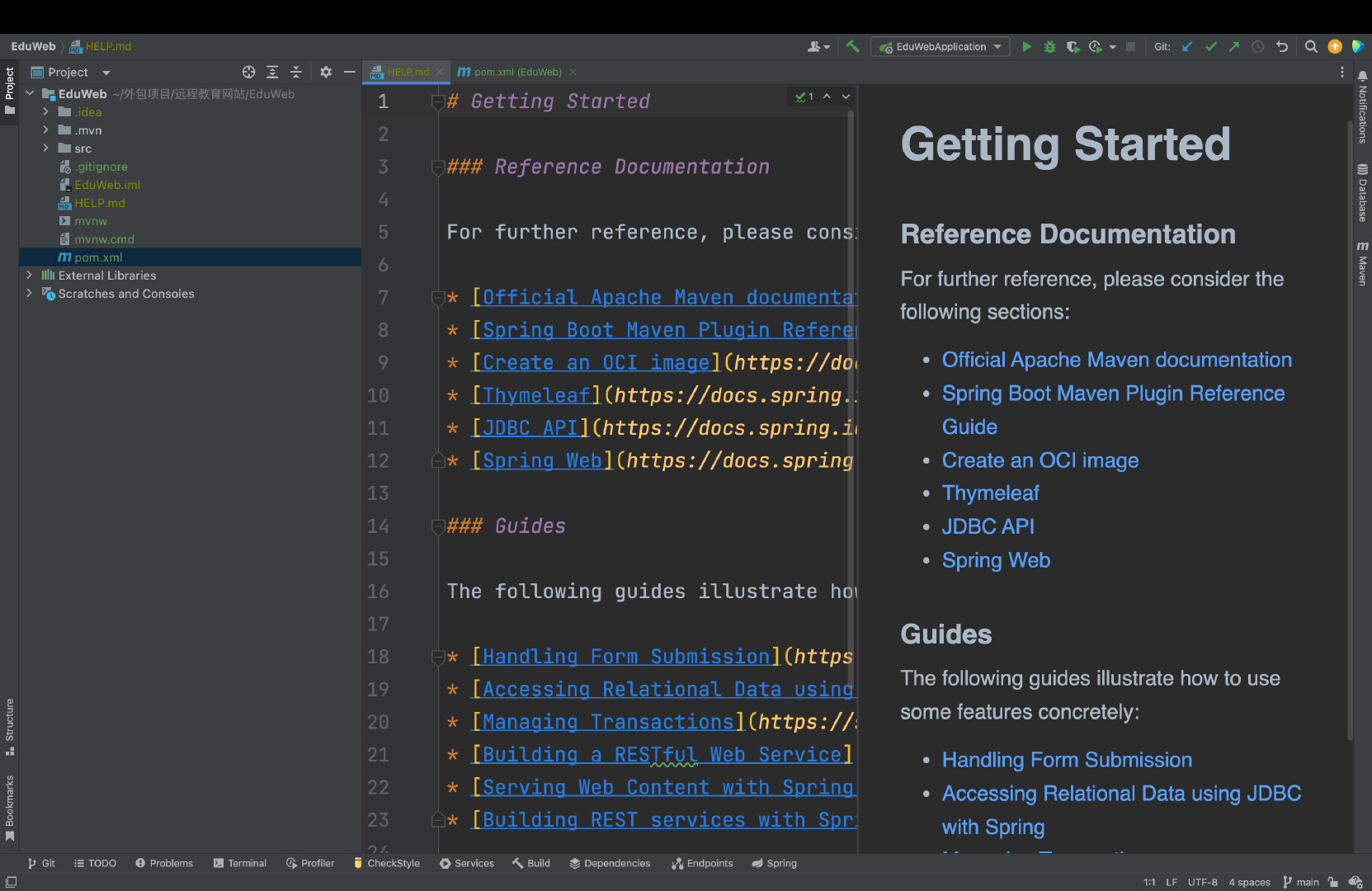Click the Build Project hammer icon
The image size is (1372, 891).
coord(853,47)
